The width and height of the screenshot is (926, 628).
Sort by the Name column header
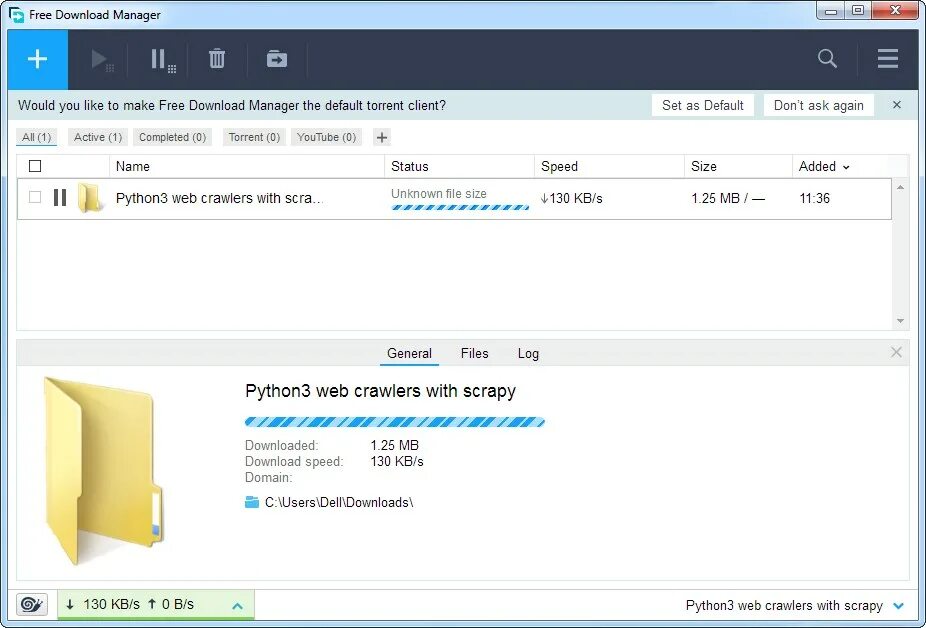coord(247,167)
